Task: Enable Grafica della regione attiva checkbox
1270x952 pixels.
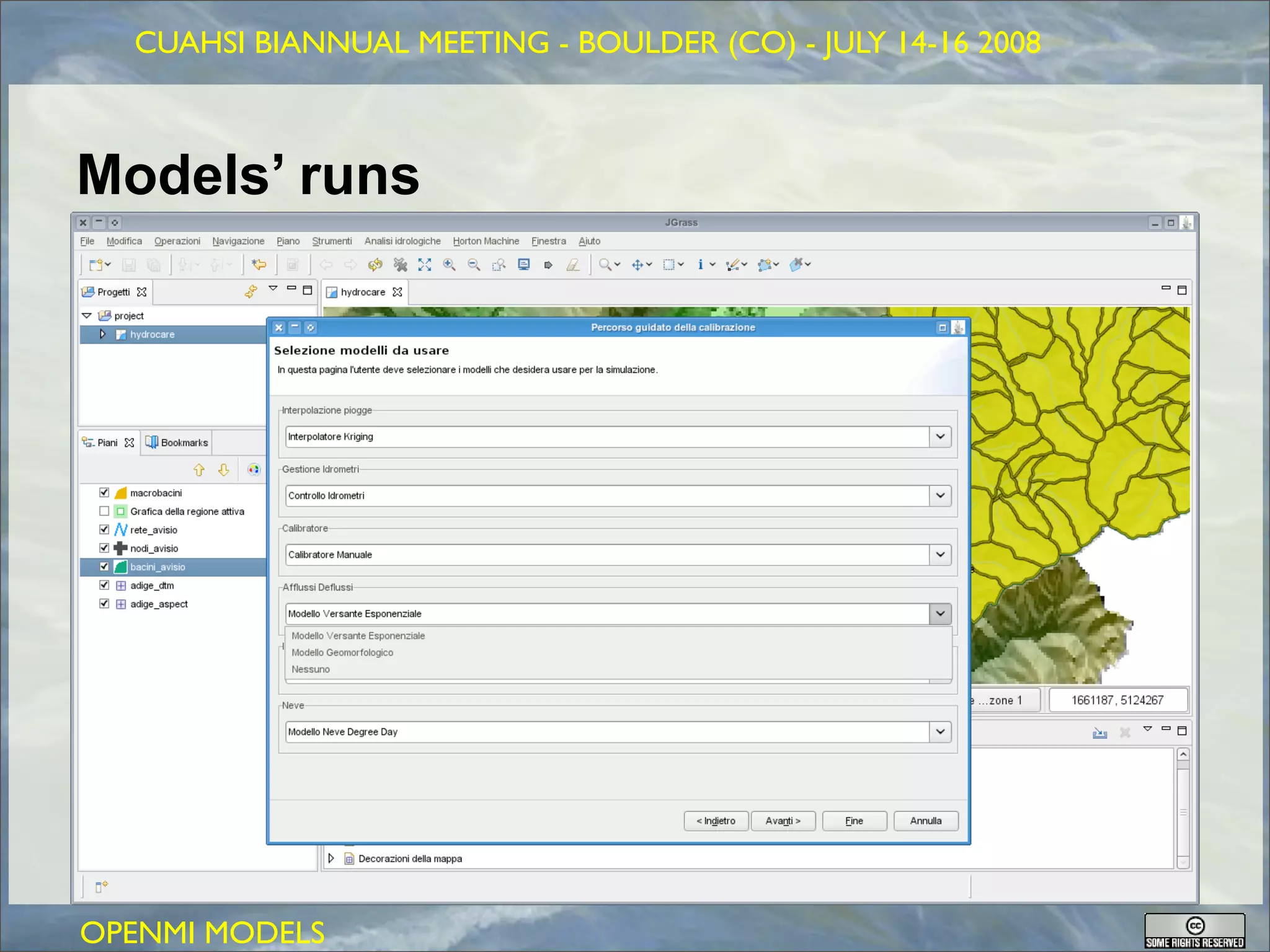Action: pyautogui.click(x=104, y=511)
